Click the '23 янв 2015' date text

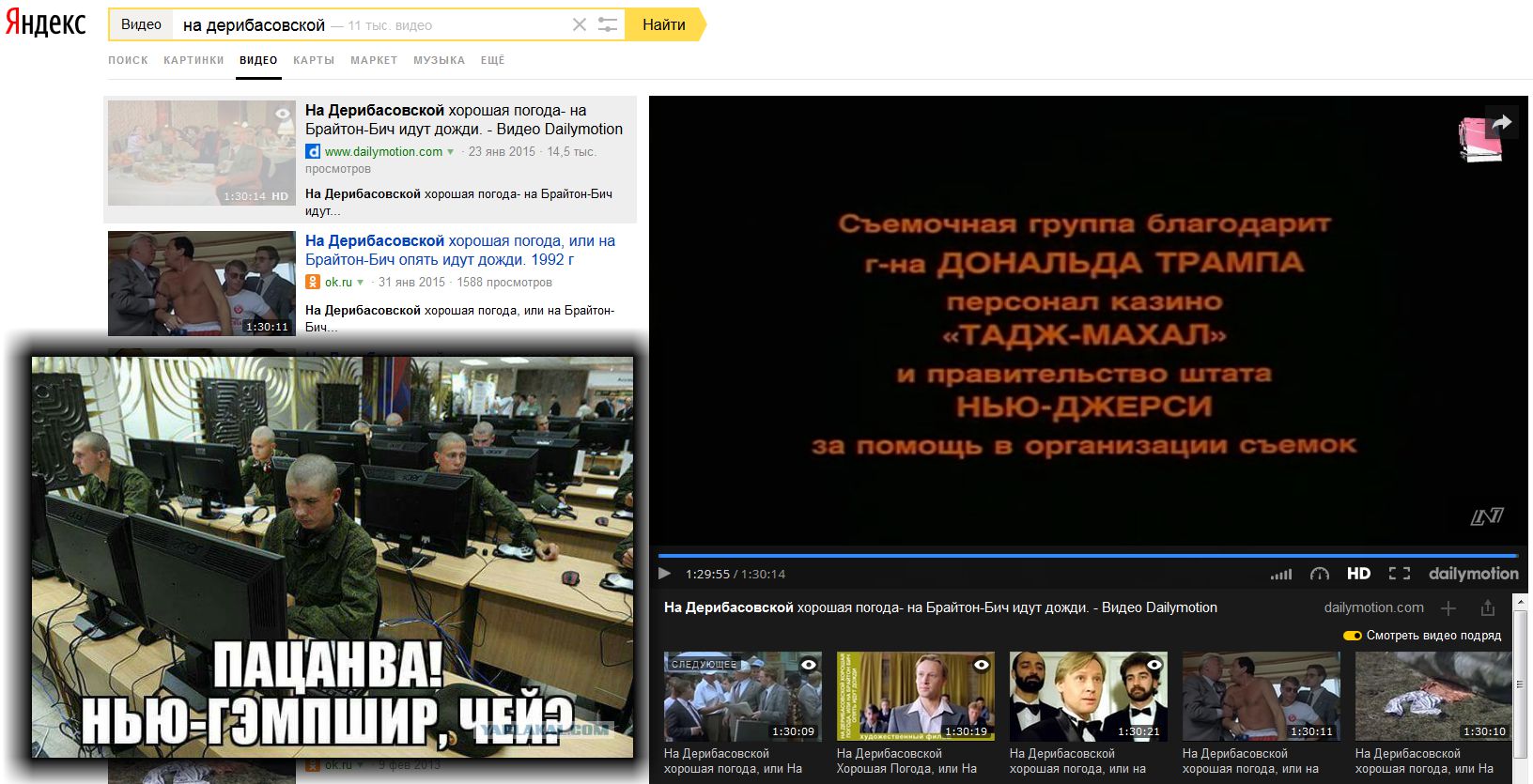pos(502,151)
